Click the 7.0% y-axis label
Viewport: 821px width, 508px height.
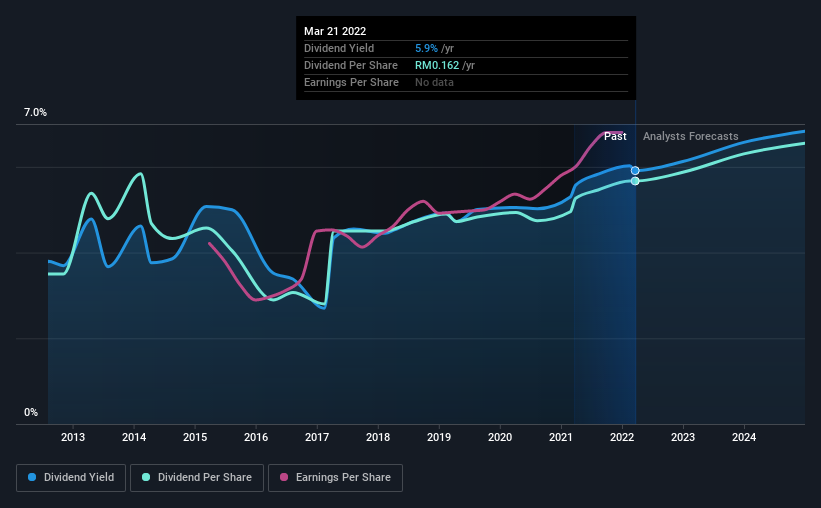pos(35,113)
